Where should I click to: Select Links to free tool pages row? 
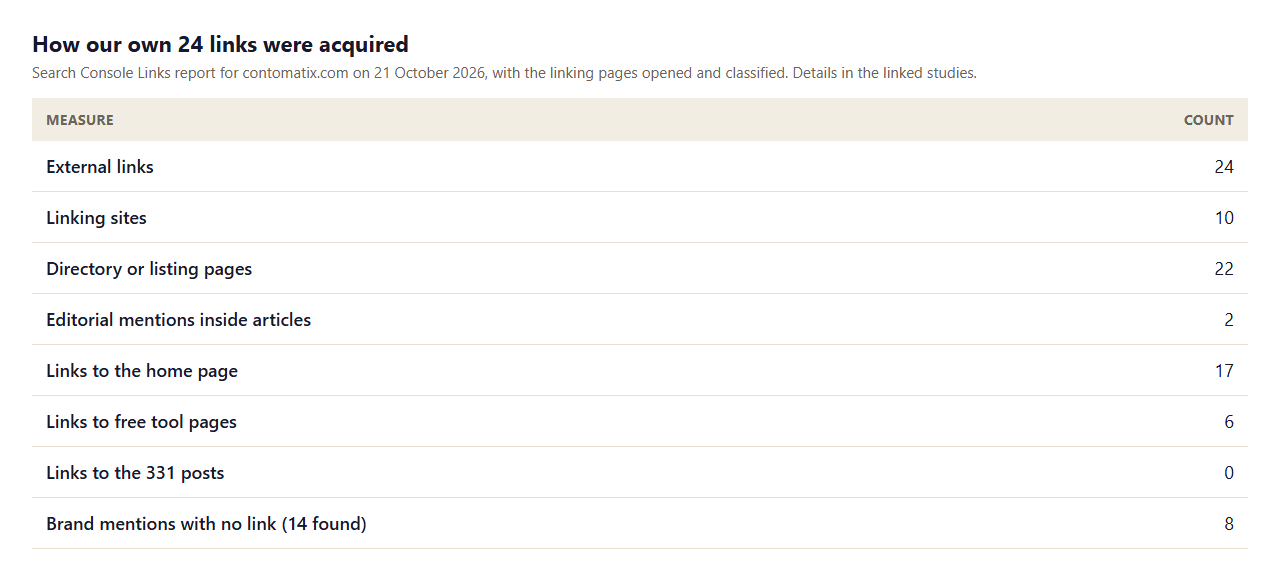[x=640, y=421]
